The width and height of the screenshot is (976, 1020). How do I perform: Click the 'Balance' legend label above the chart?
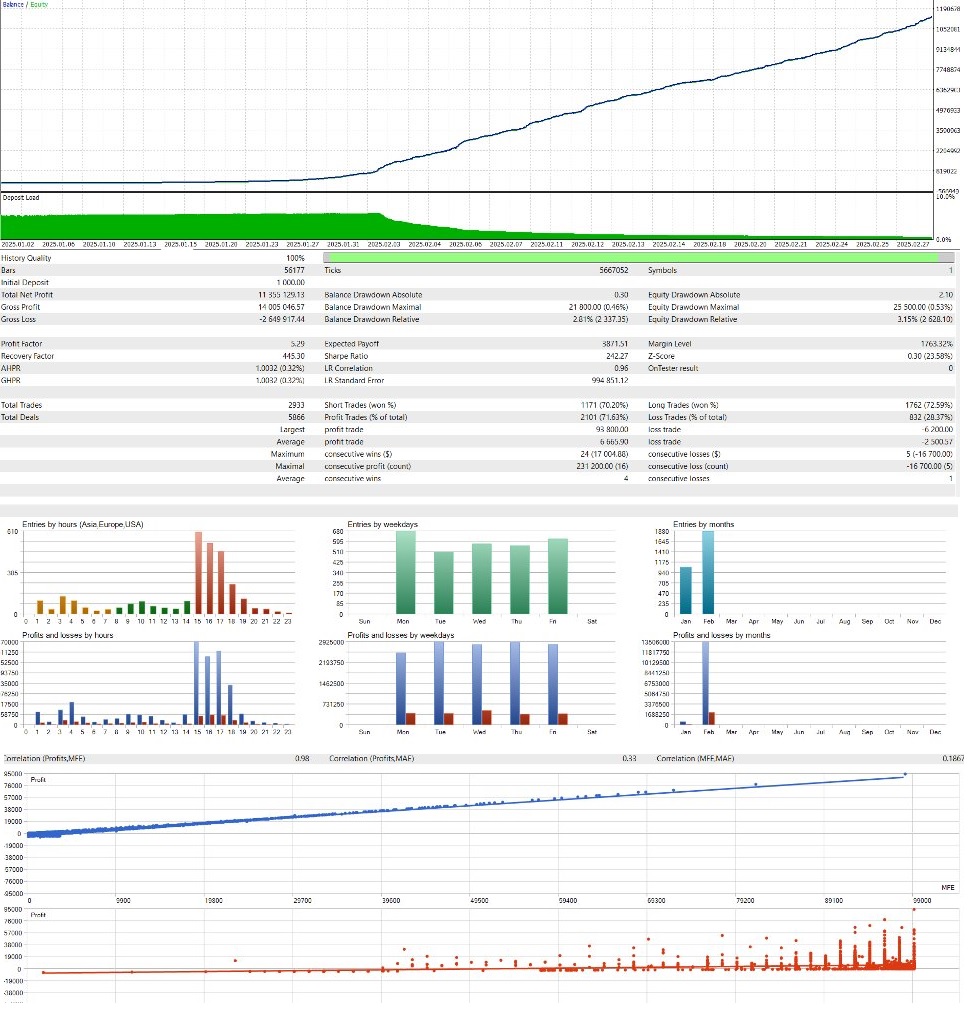pos(12,5)
